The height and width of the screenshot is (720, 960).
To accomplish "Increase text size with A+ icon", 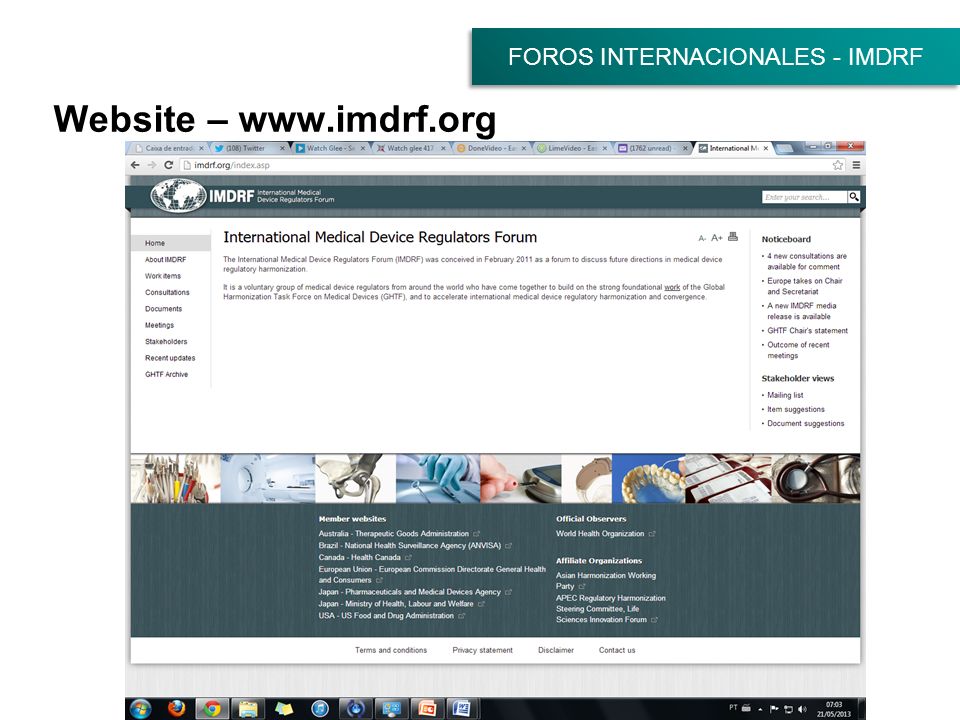I will pyautogui.click(x=716, y=238).
